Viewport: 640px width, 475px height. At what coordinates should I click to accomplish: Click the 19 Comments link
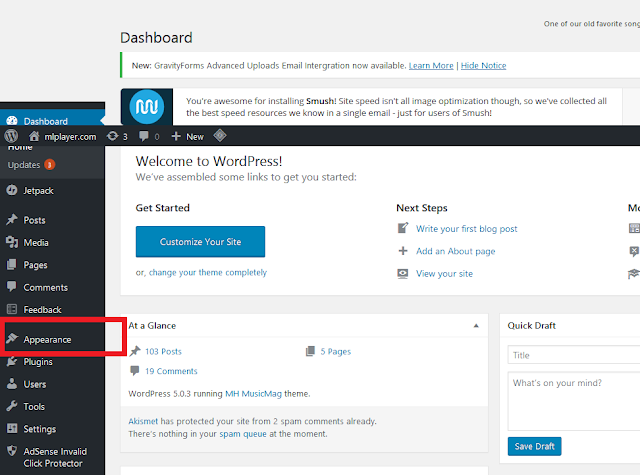(171, 371)
